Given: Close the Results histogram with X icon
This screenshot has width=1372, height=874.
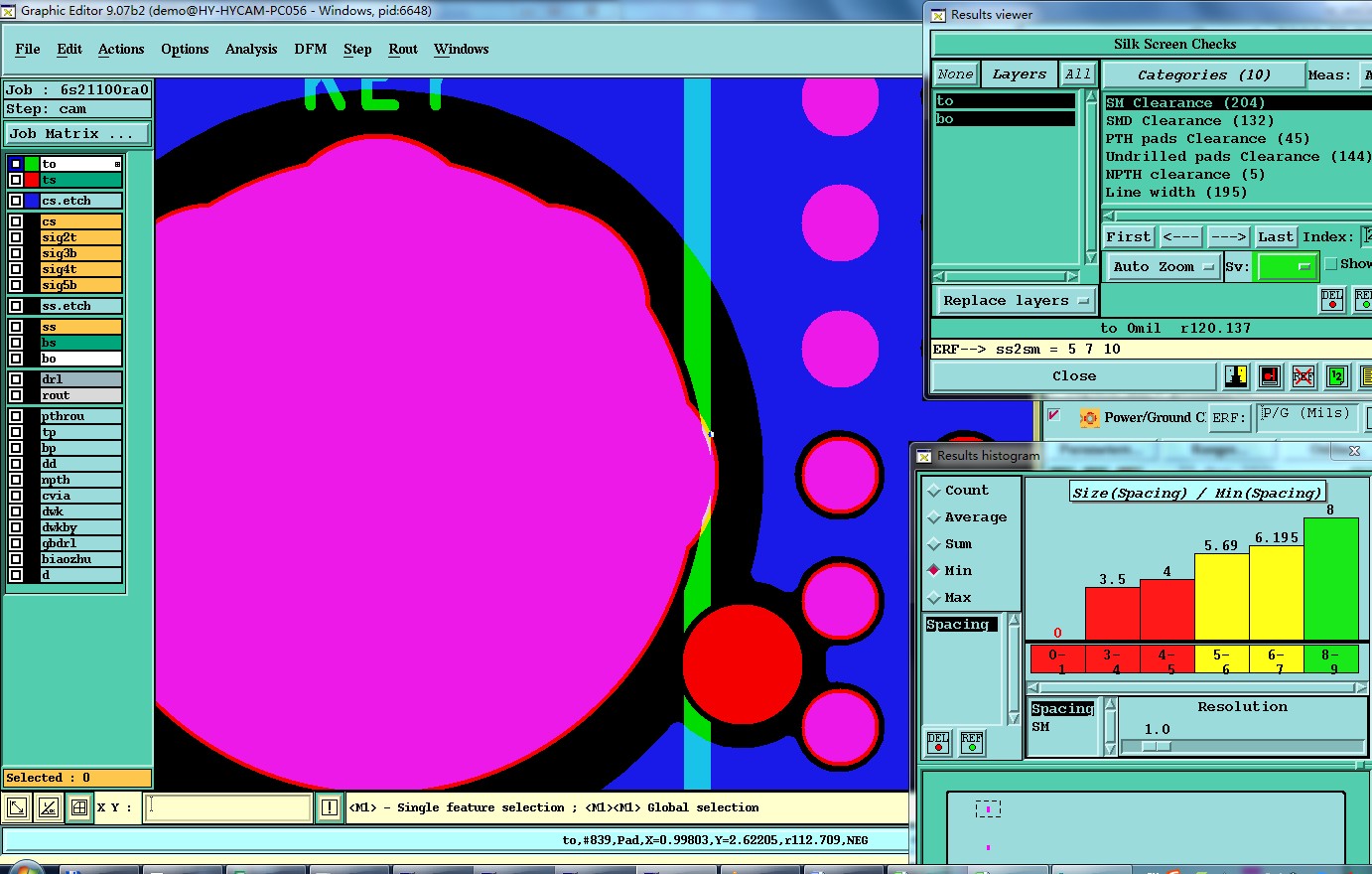Looking at the screenshot, I should coord(1354,451).
